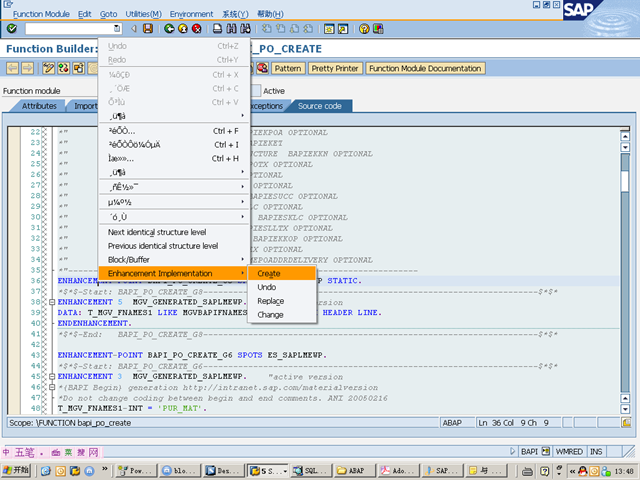Collapse ENHANCEMENT 5 block at line 38

tap(52, 302)
